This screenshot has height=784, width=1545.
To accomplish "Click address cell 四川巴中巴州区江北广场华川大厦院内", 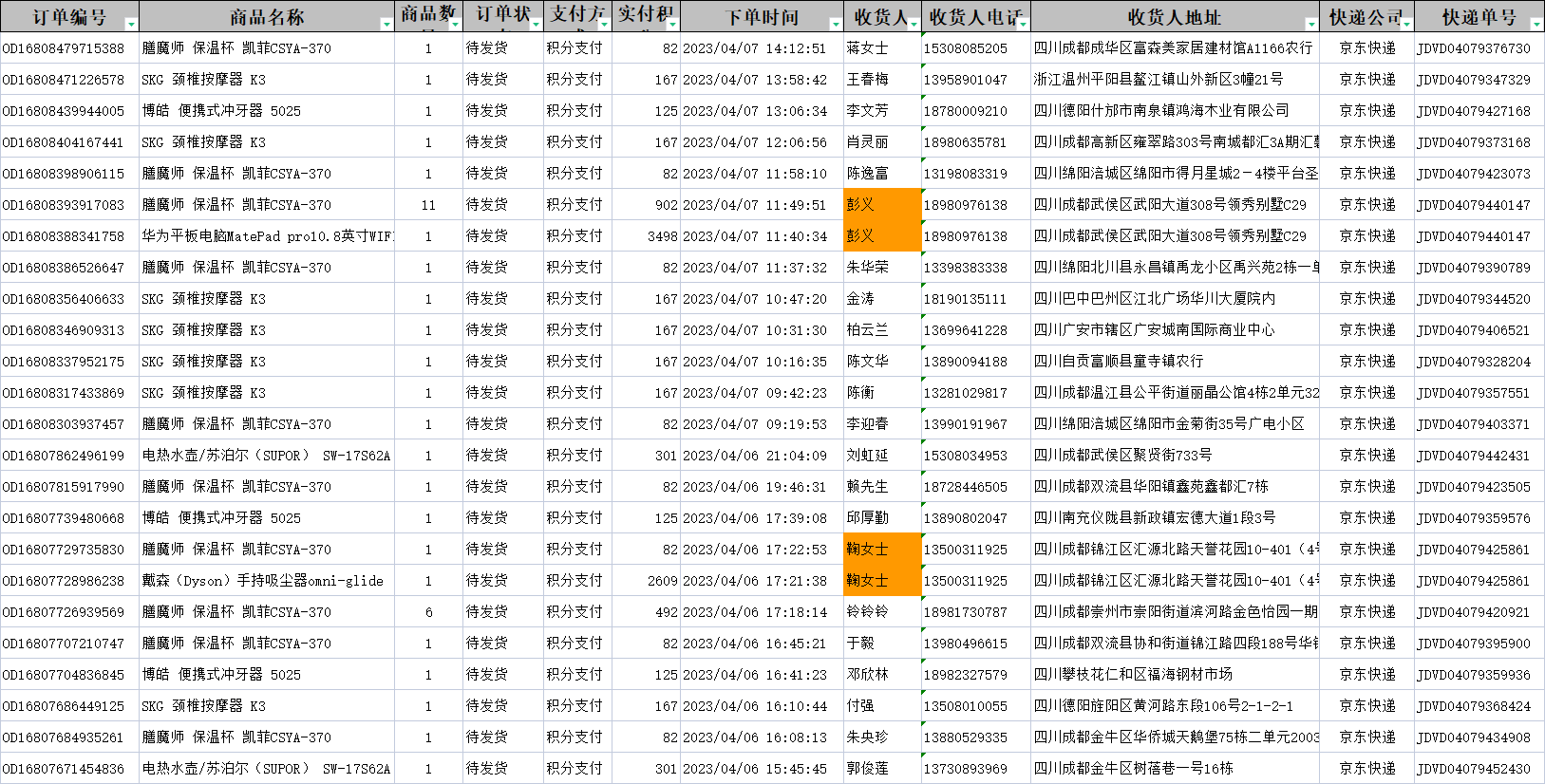I will (x=1176, y=298).
